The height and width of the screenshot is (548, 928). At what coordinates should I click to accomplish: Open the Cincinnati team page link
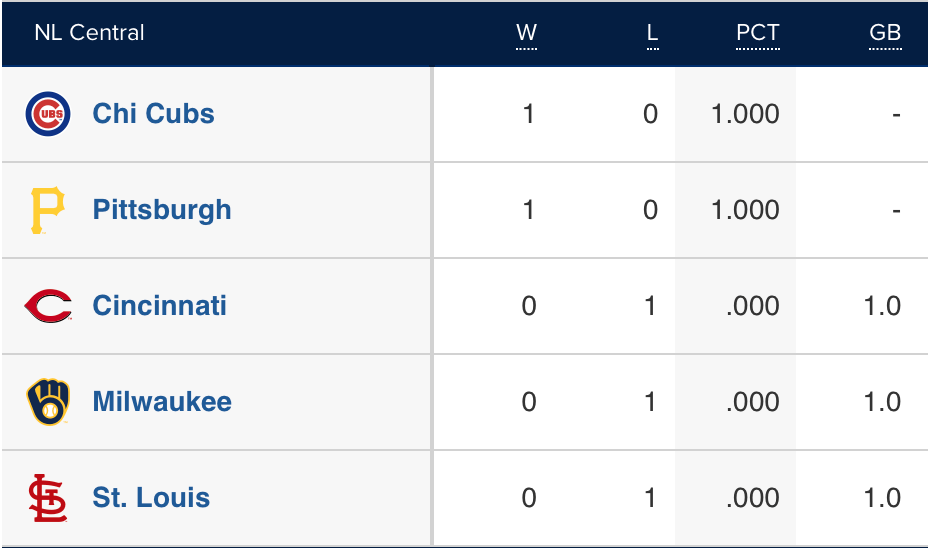159,306
